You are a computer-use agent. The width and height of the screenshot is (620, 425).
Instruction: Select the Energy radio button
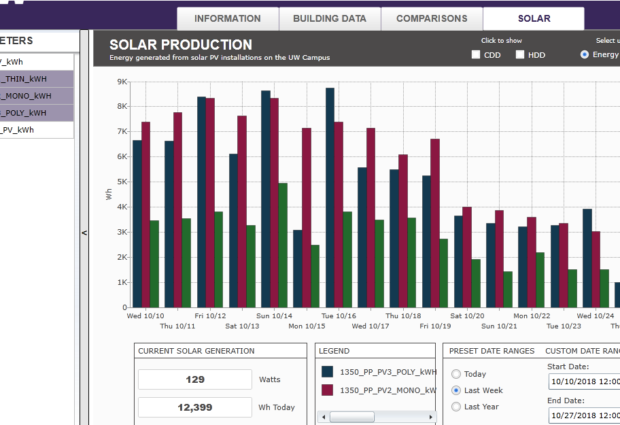[x=585, y=55]
